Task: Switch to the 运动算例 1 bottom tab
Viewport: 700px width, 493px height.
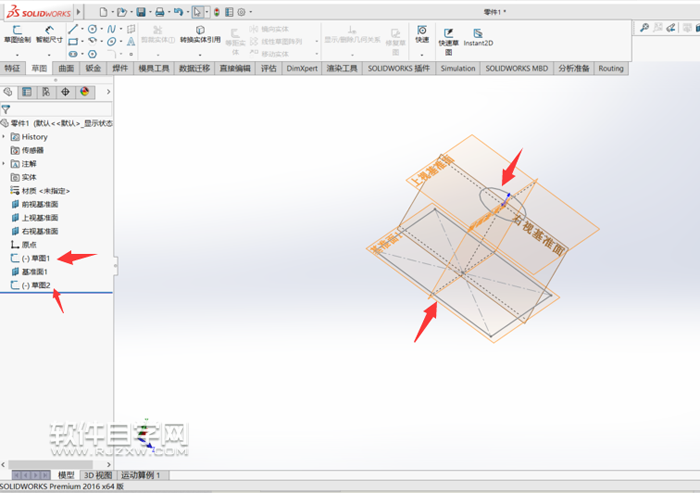Action: pyautogui.click(x=140, y=475)
